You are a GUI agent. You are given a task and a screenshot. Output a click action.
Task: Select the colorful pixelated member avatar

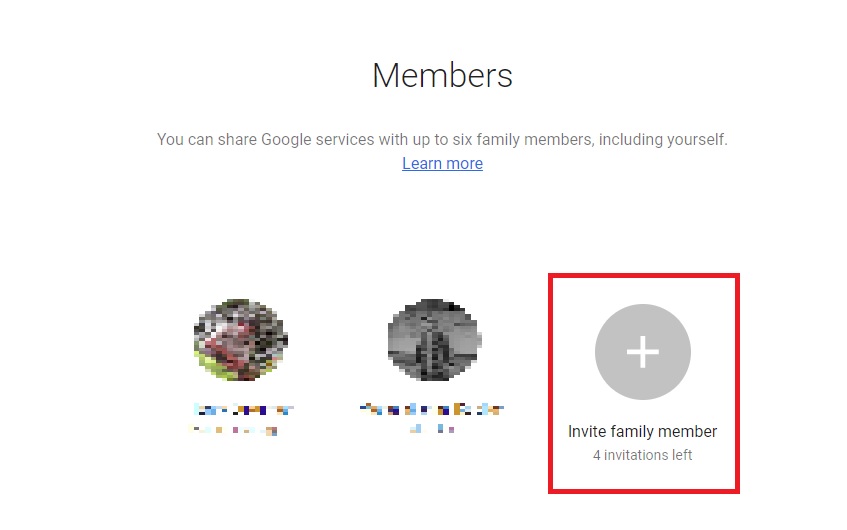[240, 340]
